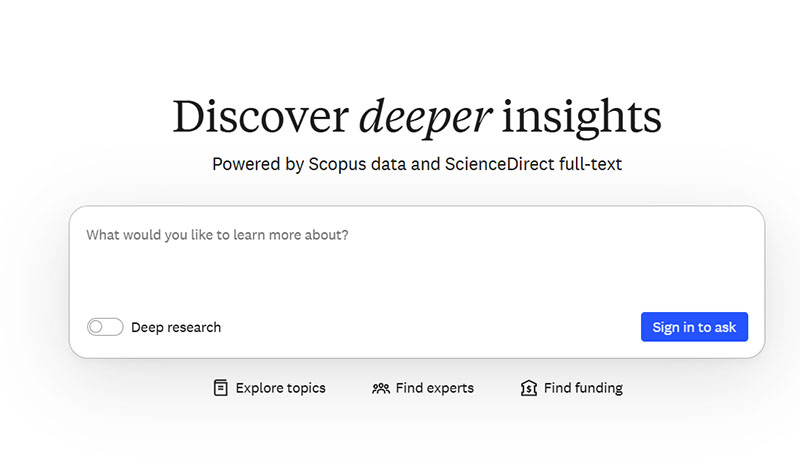
Task: Click the Explore topics document icon
Action: point(221,388)
